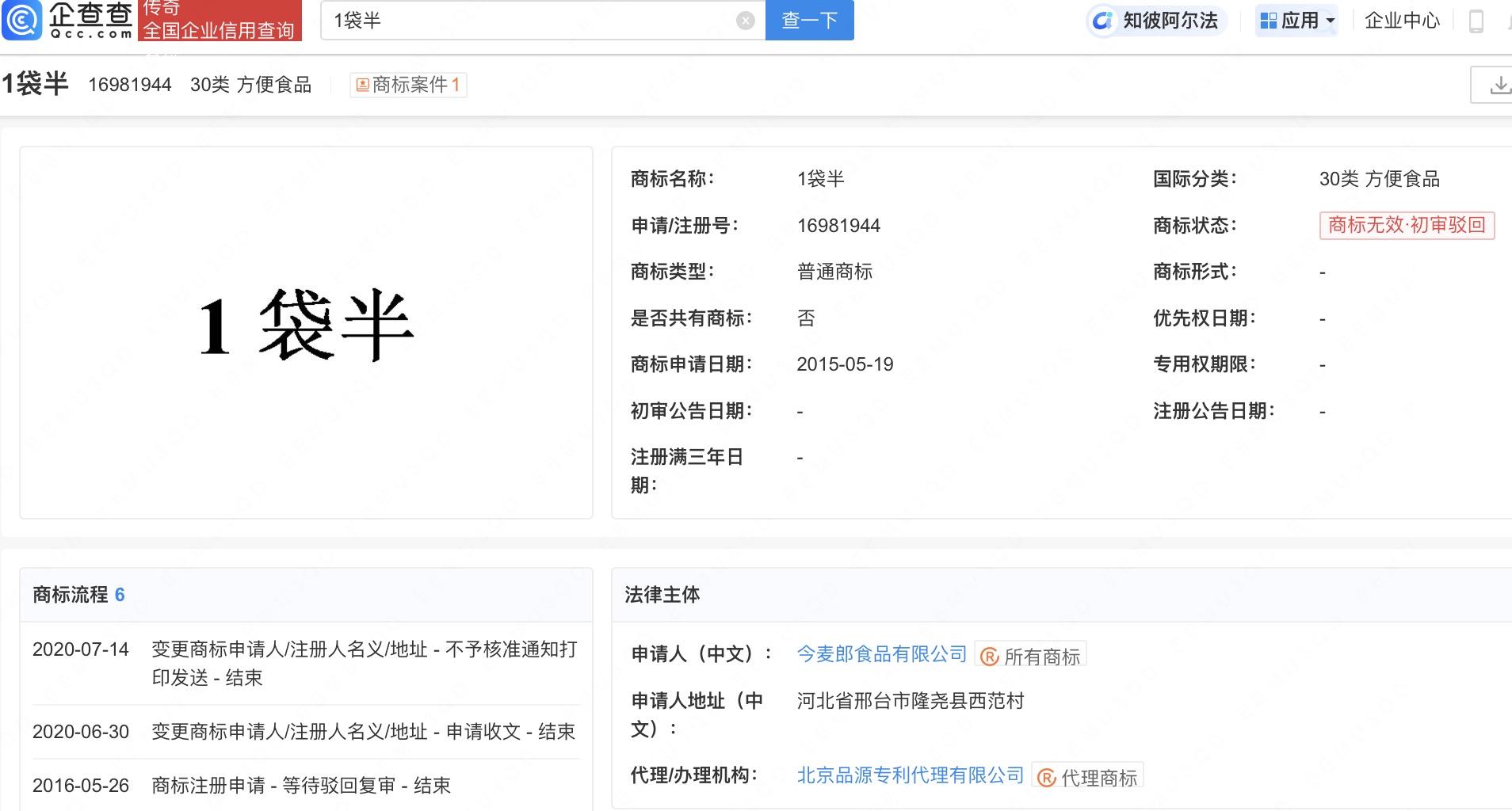Click the 查一下 search button

click(x=809, y=20)
